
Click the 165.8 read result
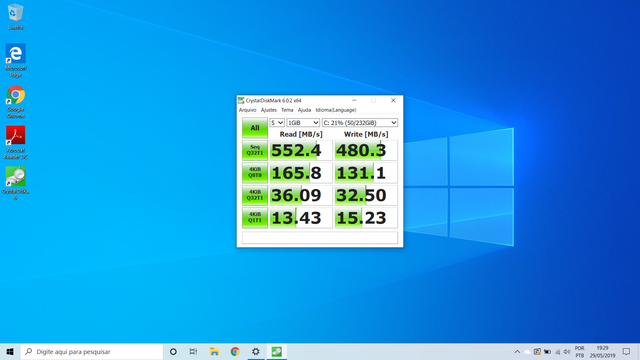coord(301,173)
